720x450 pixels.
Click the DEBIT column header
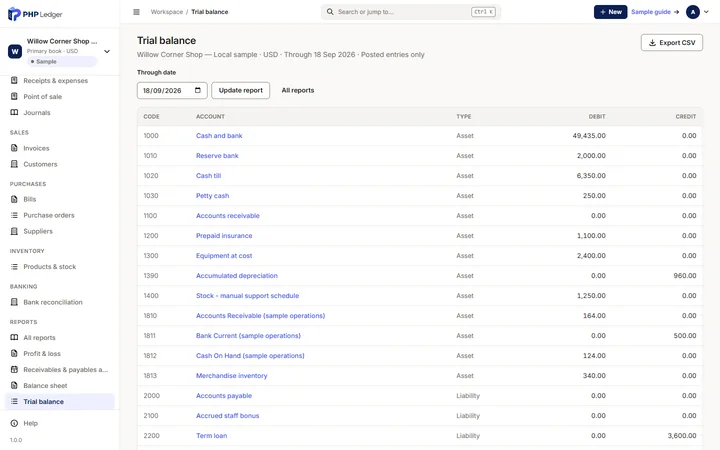coord(597,117)
